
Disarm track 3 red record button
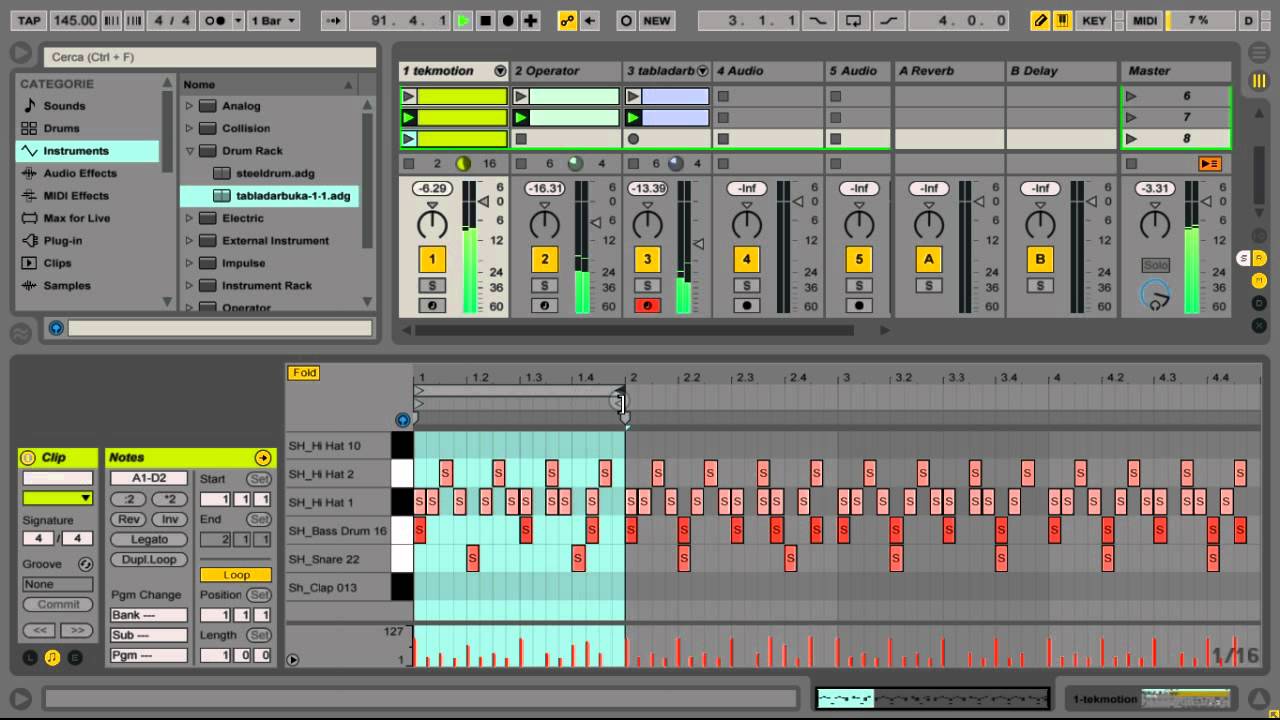647,306
